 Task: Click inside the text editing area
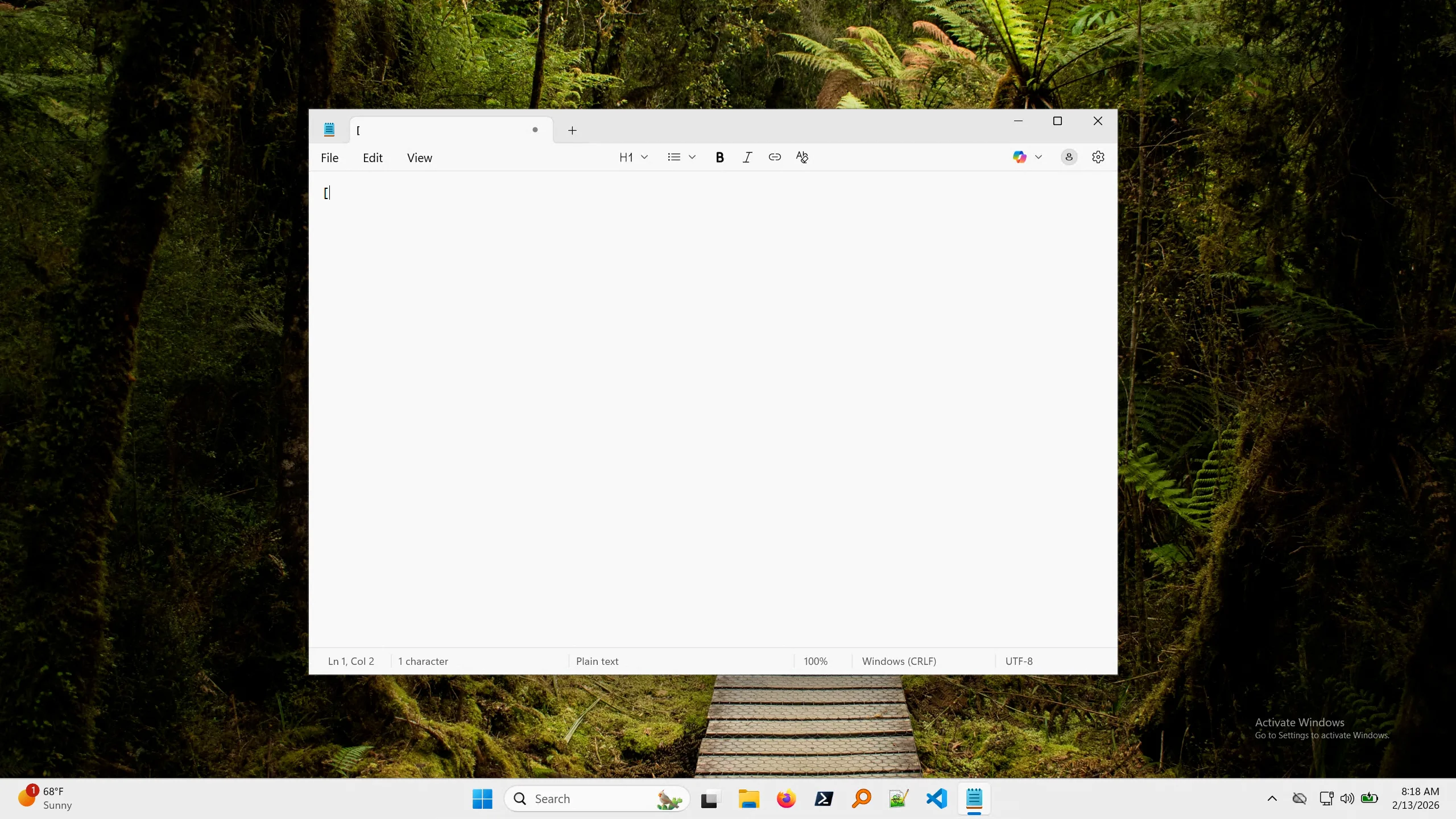click(711, 398)
